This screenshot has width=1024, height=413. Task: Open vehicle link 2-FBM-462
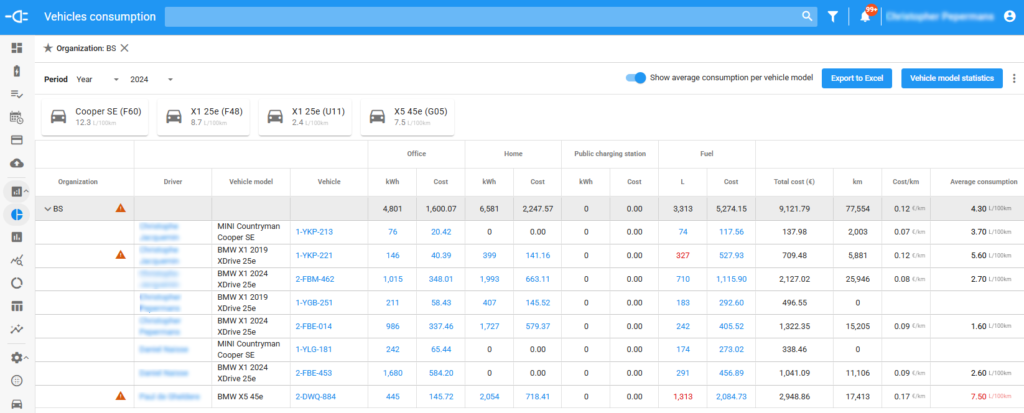[314, 279]
